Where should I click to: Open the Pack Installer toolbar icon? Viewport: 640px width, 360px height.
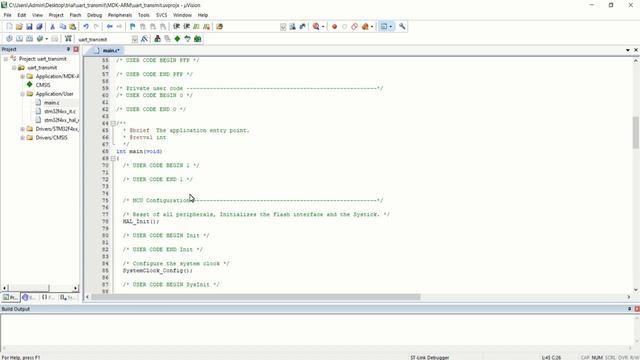click(x=198, y=39)
